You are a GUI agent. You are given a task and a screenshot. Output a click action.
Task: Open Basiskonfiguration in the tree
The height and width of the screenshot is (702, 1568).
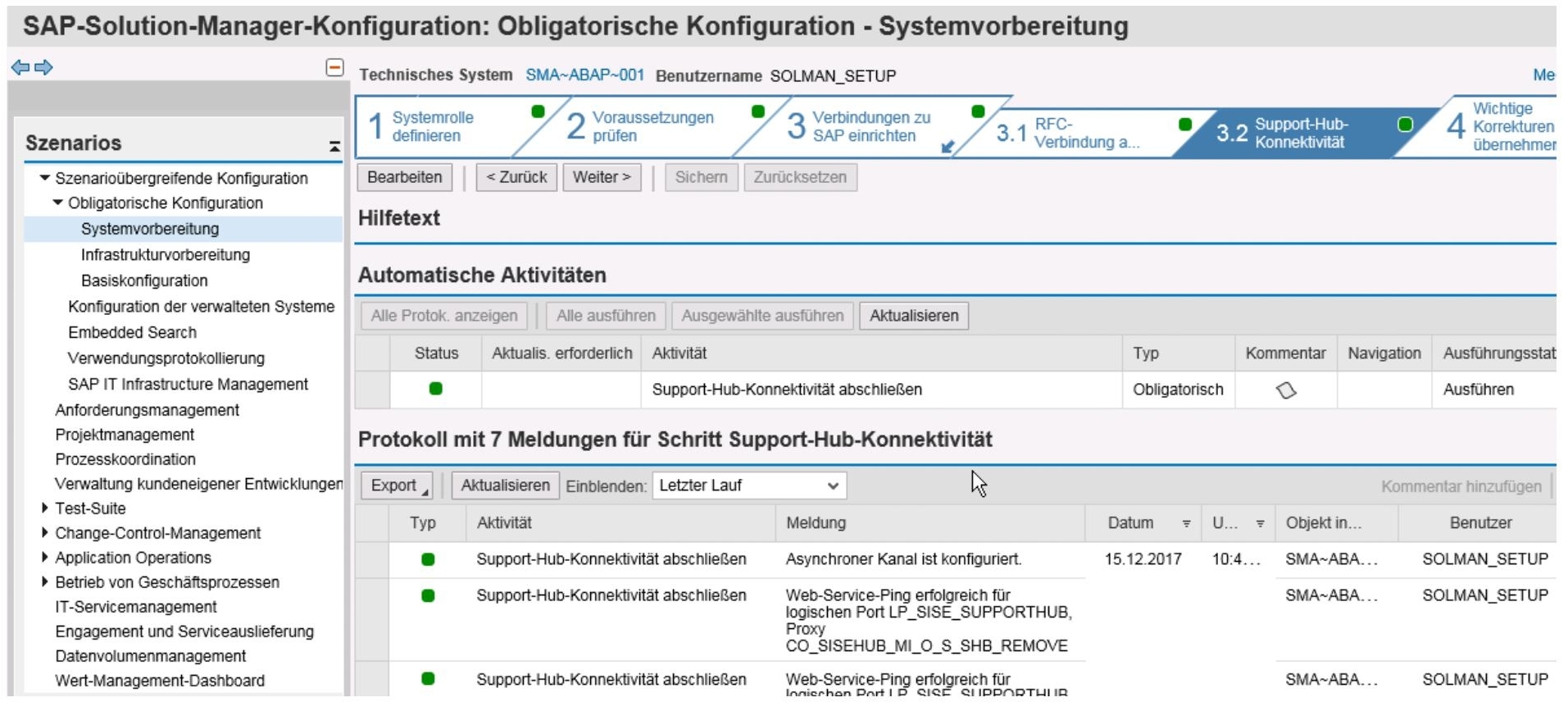tap(144, 280)
